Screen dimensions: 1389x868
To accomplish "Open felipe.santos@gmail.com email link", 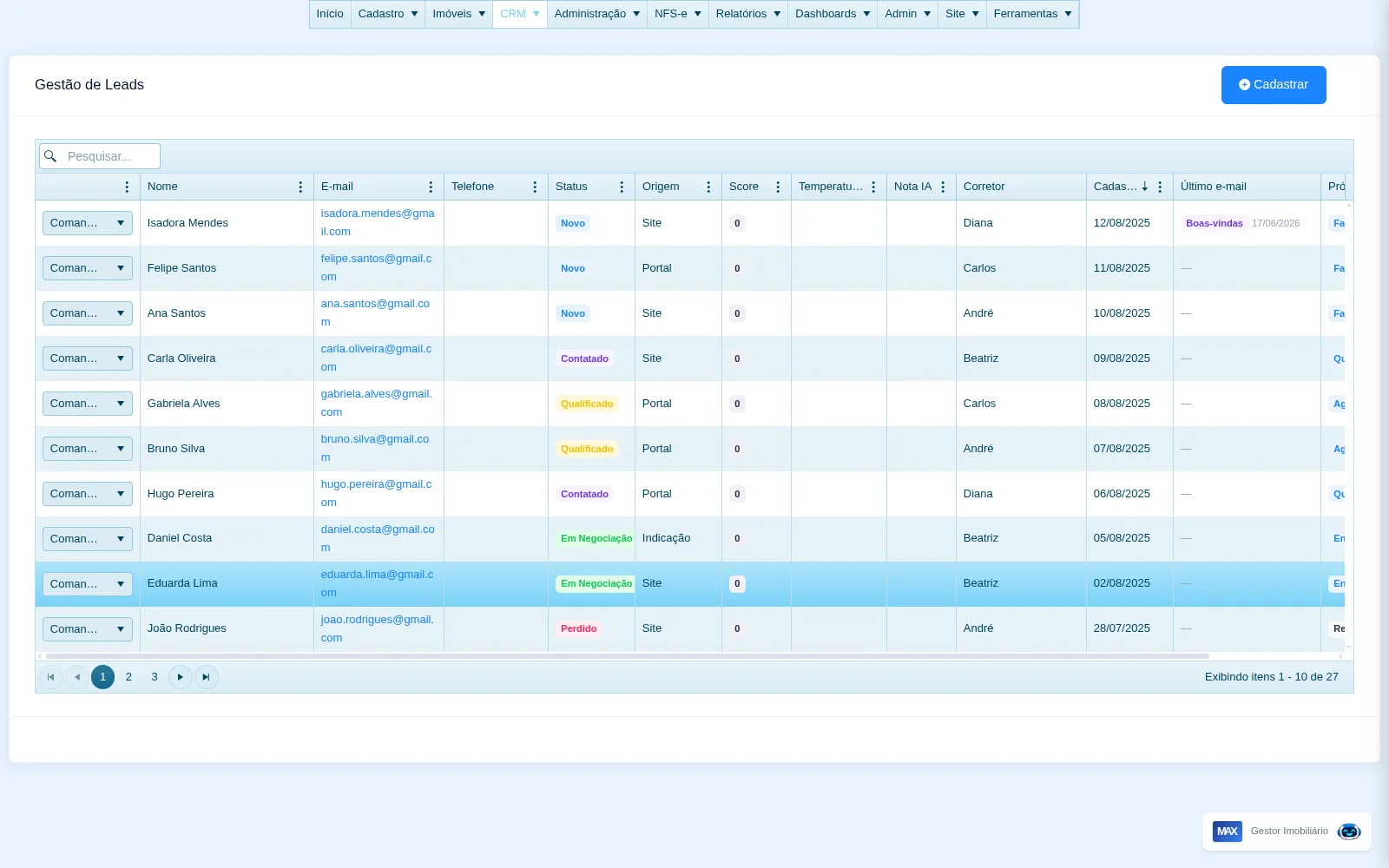I will click(376, 267).
